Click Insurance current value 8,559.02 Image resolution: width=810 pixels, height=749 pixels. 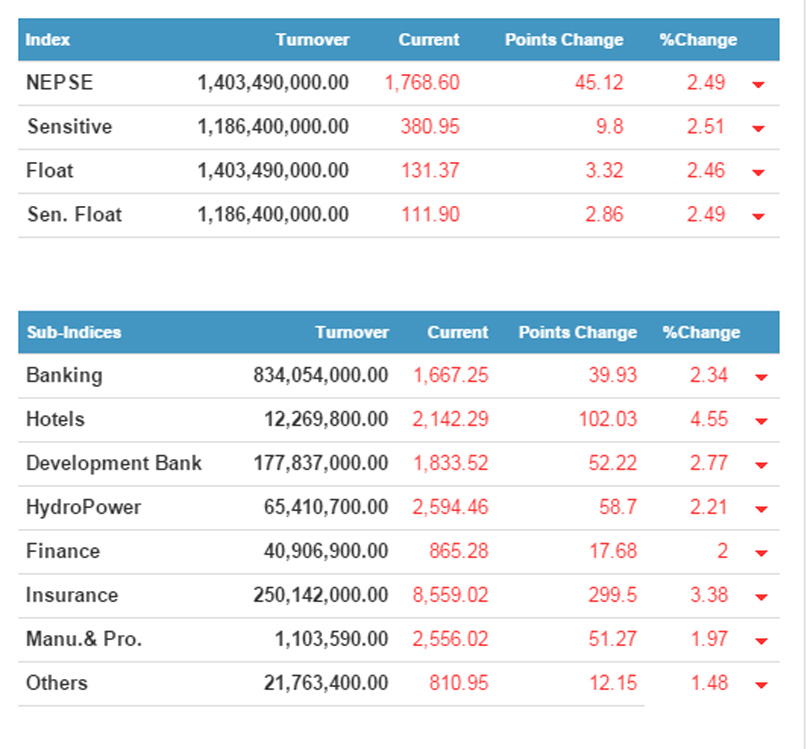(450, 595)
